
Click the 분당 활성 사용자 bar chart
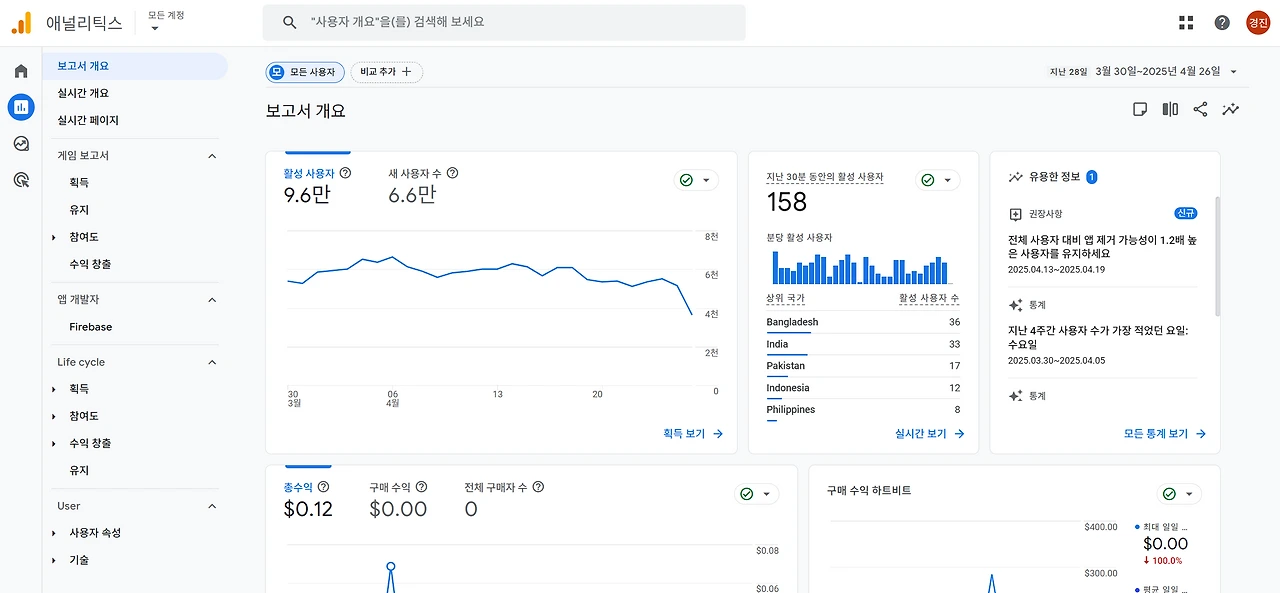click(x=859, y=267)
